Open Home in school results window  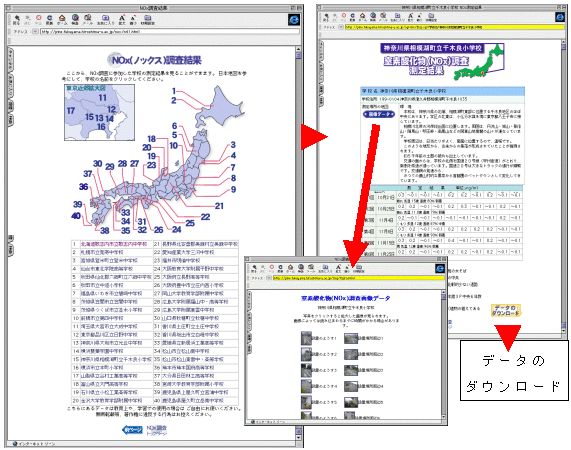[x=362, y=17]
